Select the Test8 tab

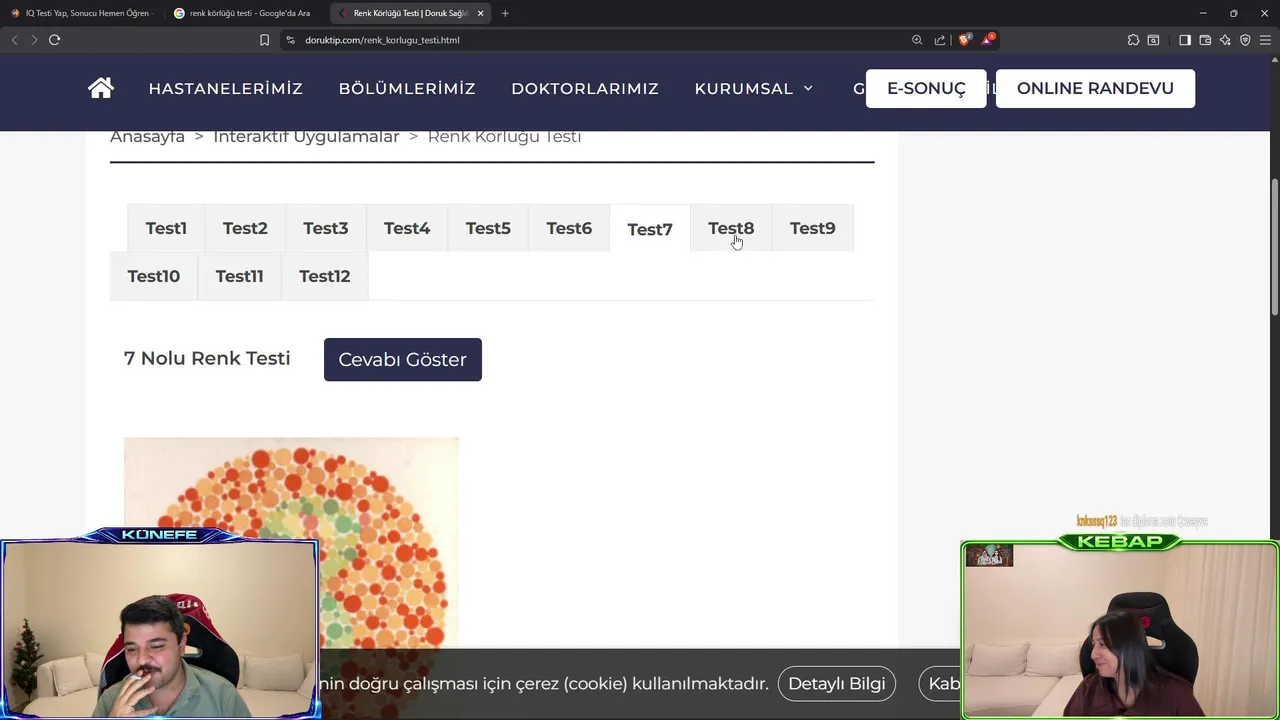[731, 228]
